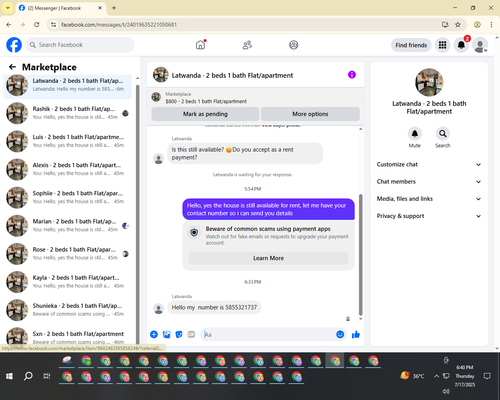This screenshot has width=500, height=400.
Task: Open Windows notification center icon
Action: 487,376
